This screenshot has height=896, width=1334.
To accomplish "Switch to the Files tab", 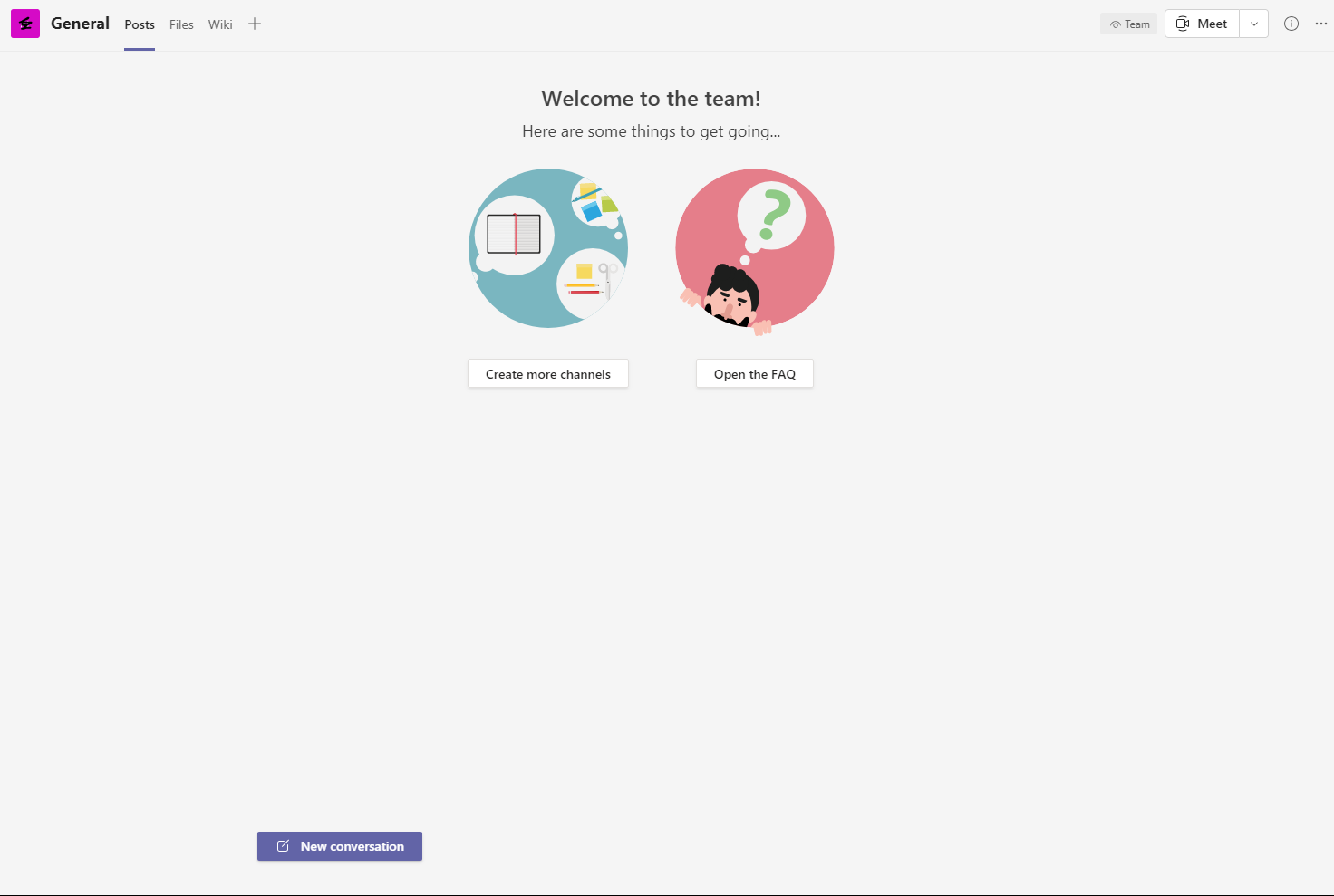I will tap(181, 24).
